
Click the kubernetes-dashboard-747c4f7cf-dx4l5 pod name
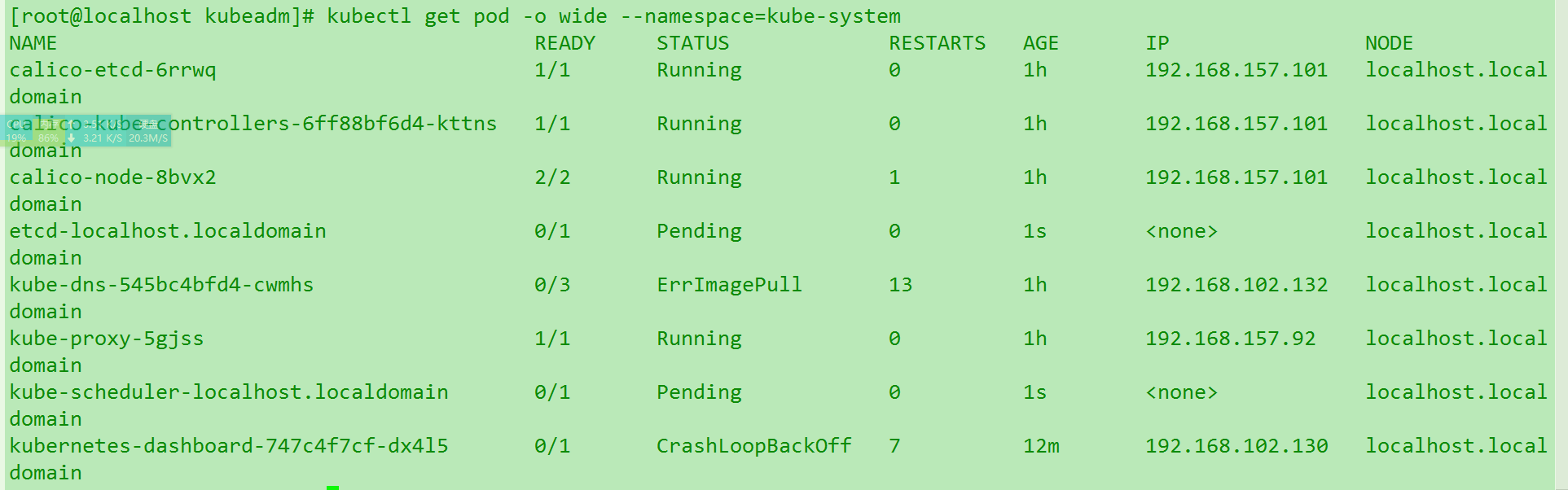[228, 446]
